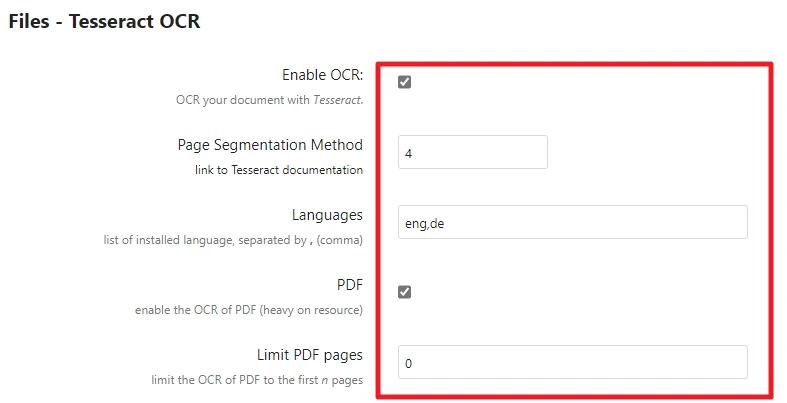The height and width of the screenshot is (403, 787).
Task: Open the link to Tesseract documentation
Action: coord(278,170)
